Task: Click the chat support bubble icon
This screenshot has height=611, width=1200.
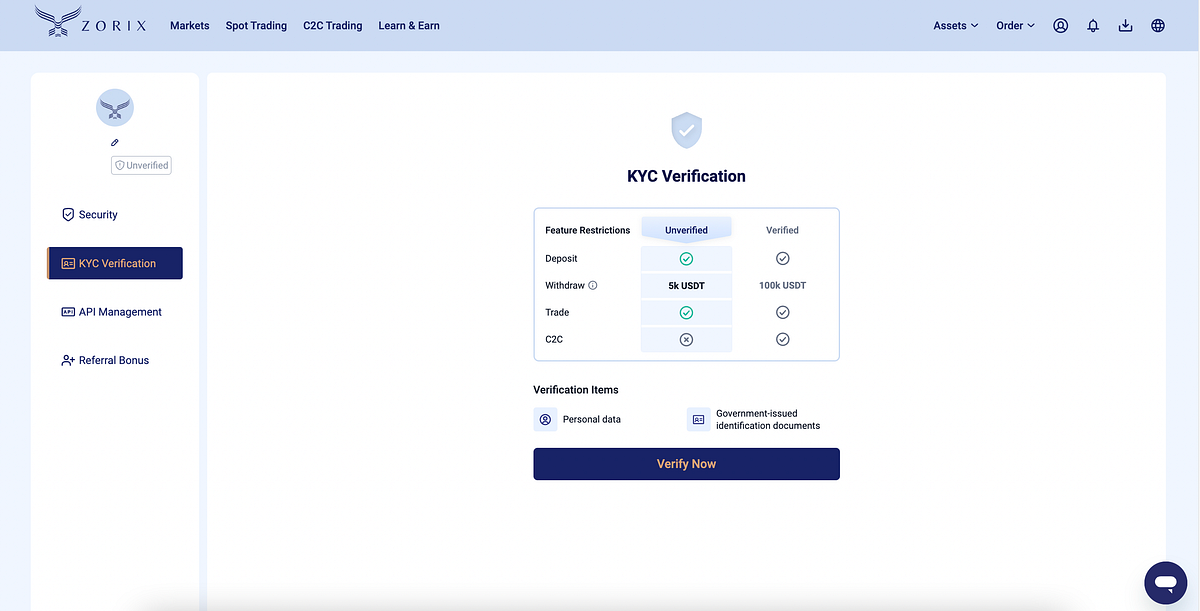Action: [x=1166, y=582]
